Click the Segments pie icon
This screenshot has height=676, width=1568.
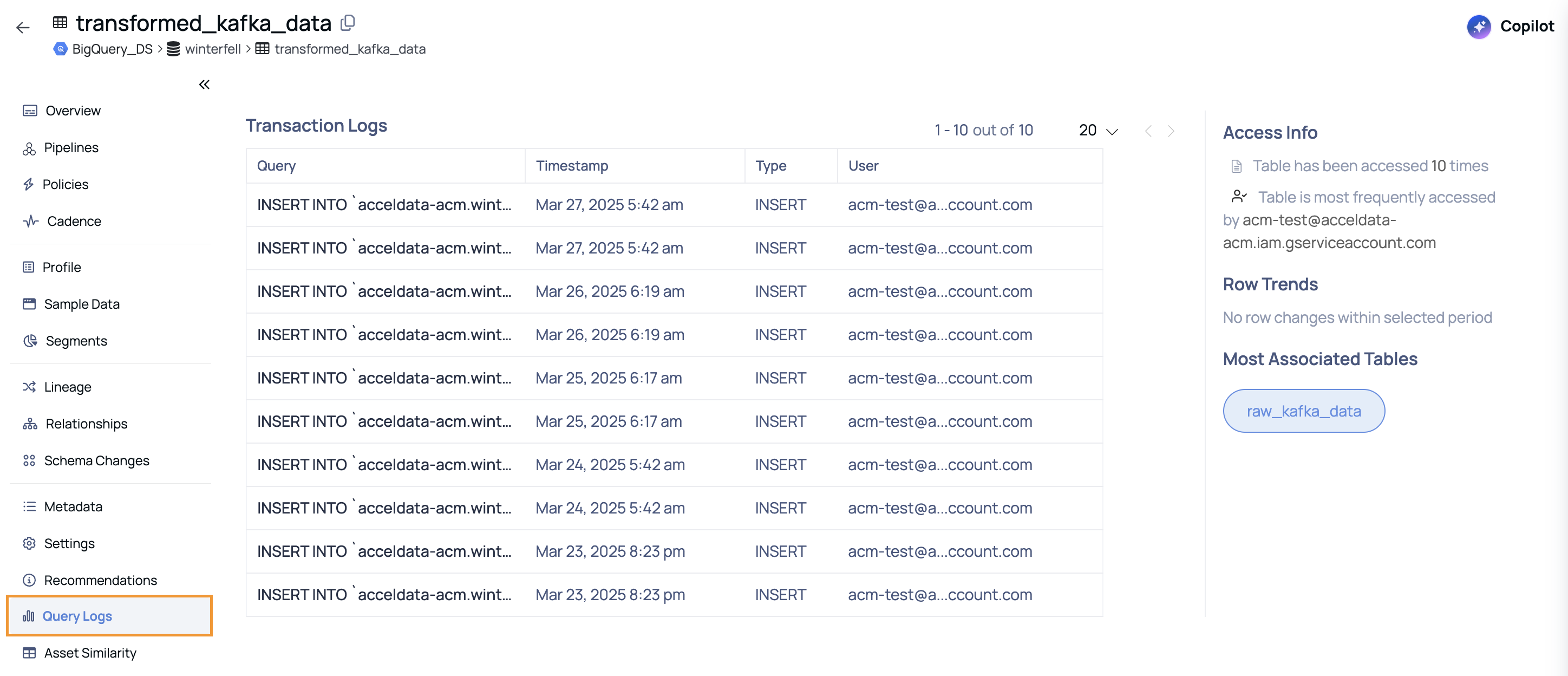(30, 341)
